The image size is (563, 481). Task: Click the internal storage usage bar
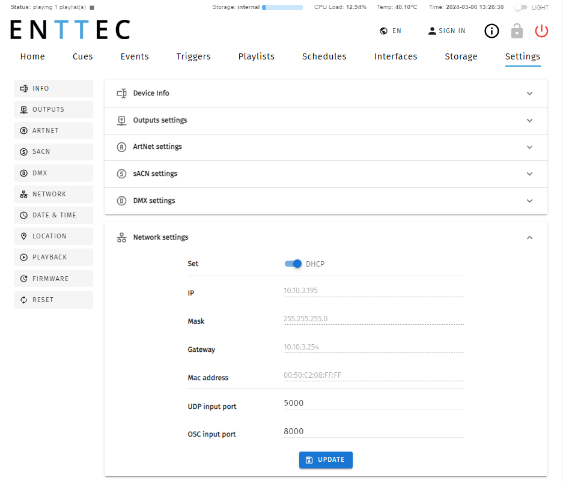click(282, 8)
